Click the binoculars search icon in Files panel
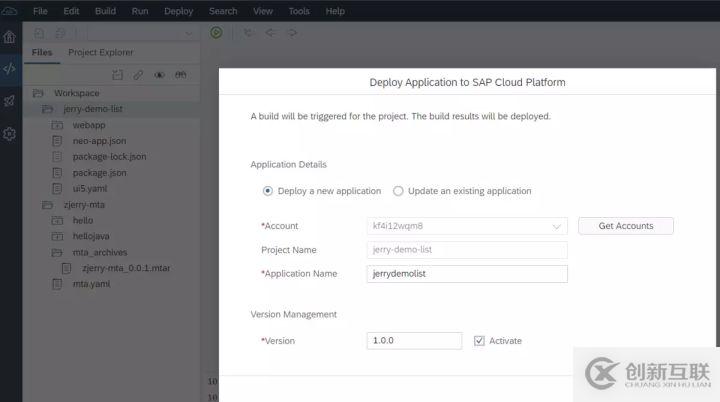This screenshot has width=720, height=402. tap(181, 75)
